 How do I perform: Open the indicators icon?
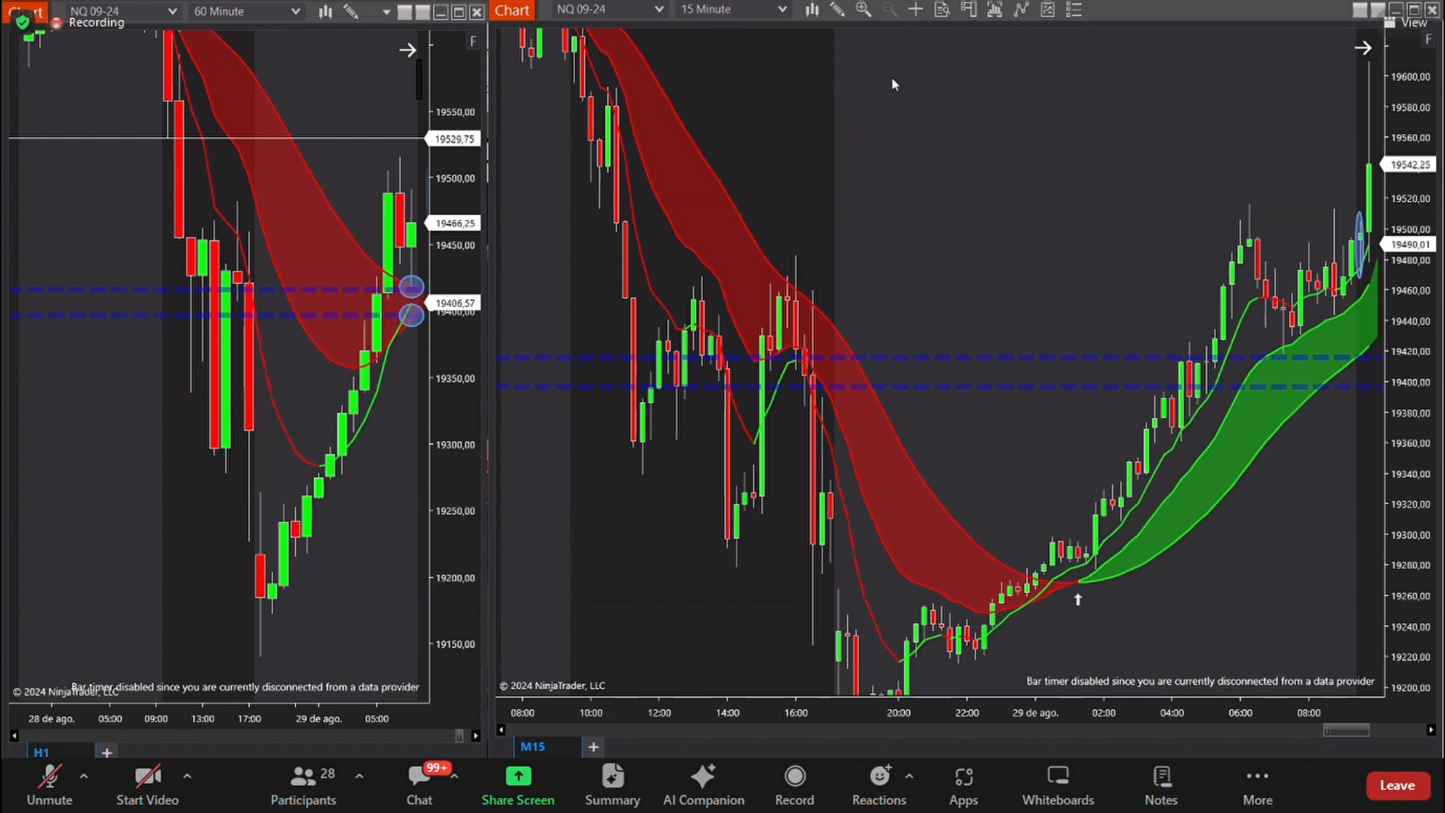995,10
